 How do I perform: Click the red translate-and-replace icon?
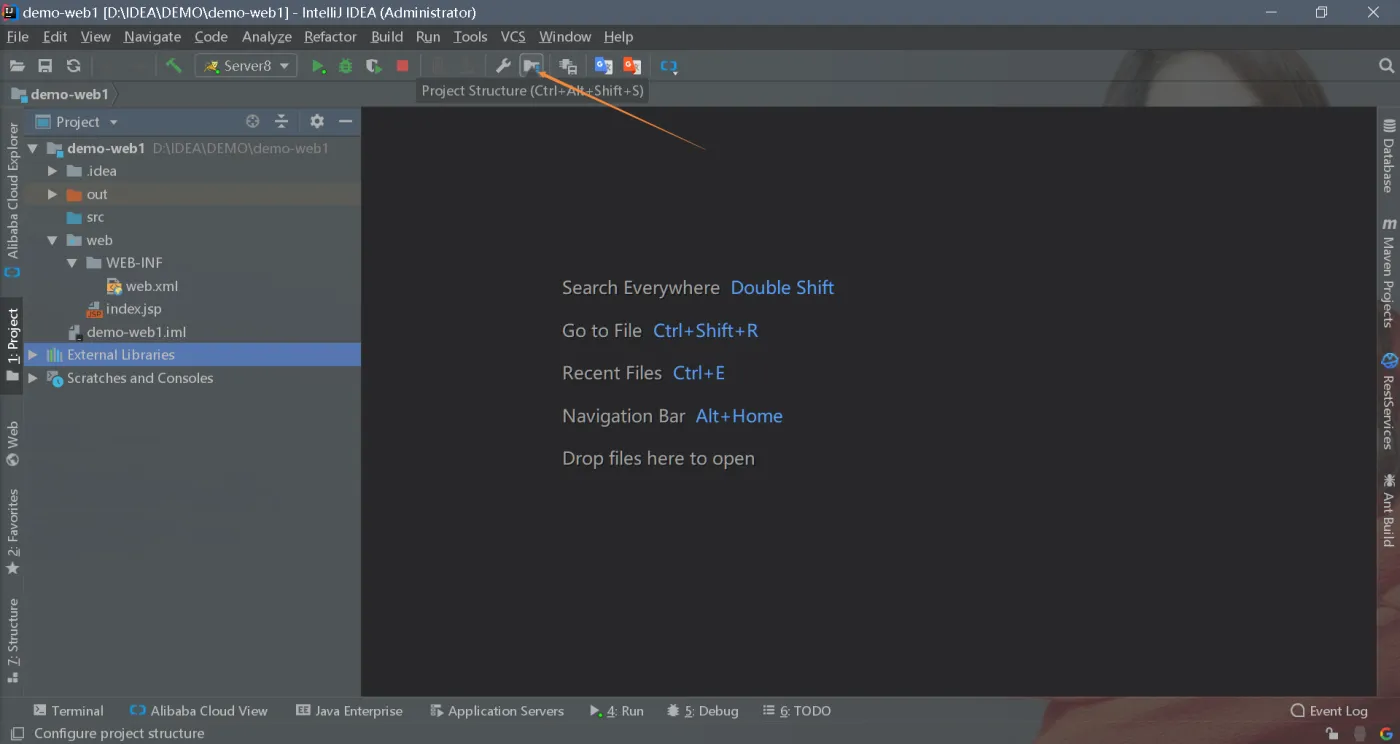[632, 66]
